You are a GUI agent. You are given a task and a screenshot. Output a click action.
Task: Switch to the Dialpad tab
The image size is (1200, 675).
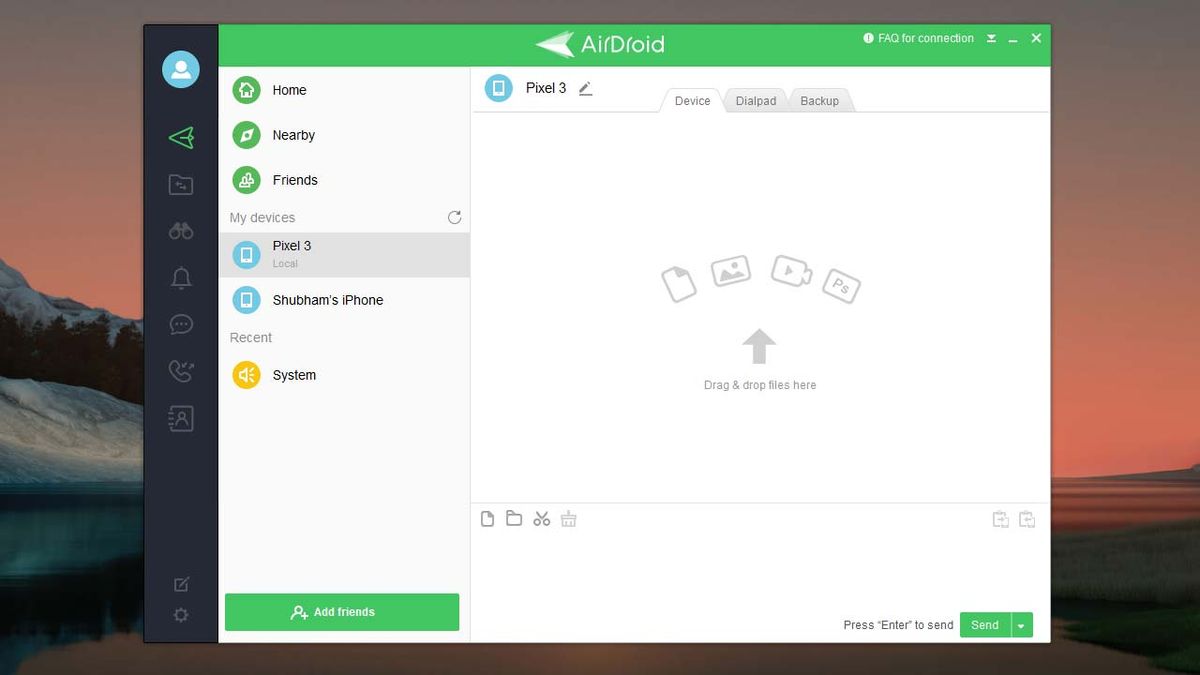pos(756,100)
